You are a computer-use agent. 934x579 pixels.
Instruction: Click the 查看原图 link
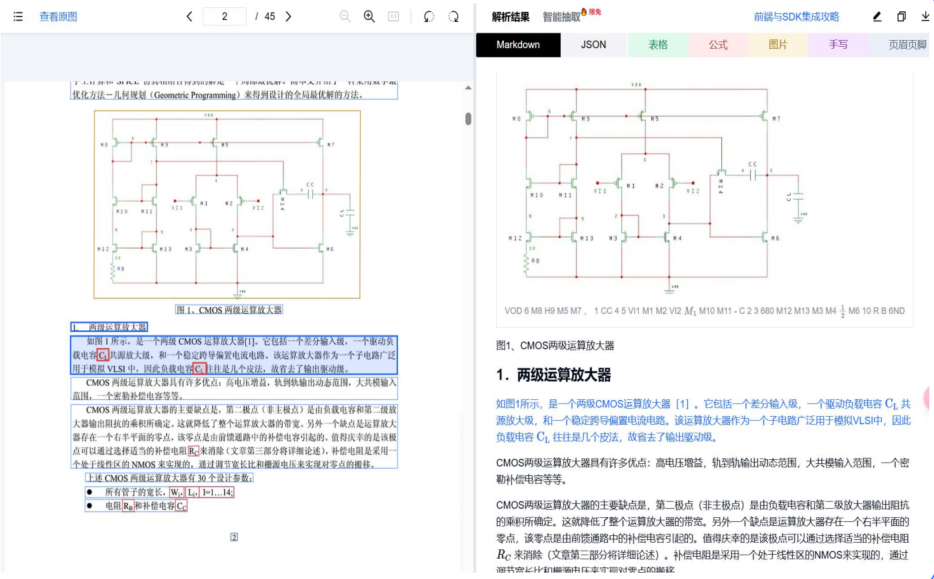(x=58, y=17)
